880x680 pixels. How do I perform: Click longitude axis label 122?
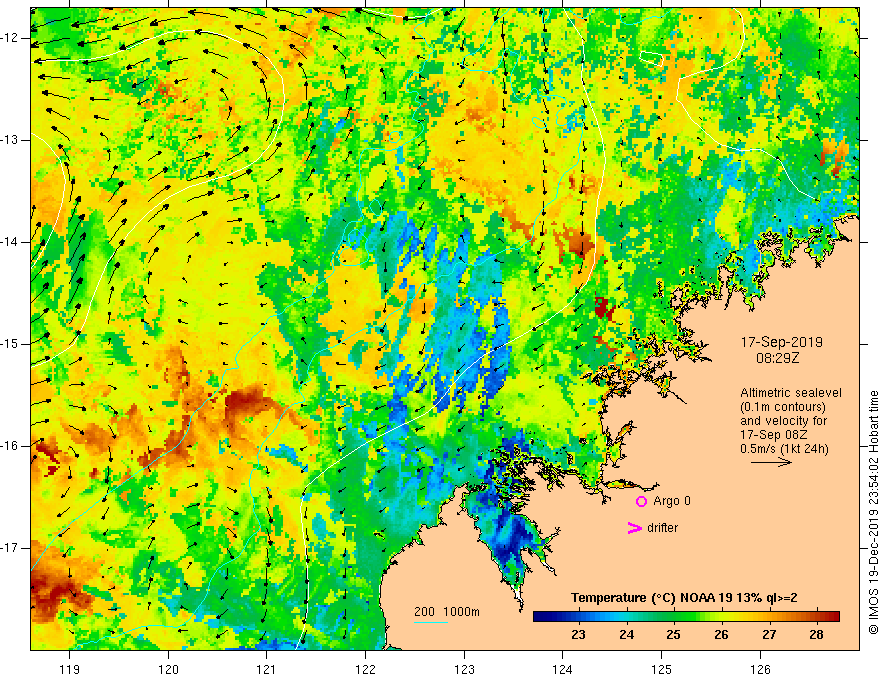tap(365, 669)
